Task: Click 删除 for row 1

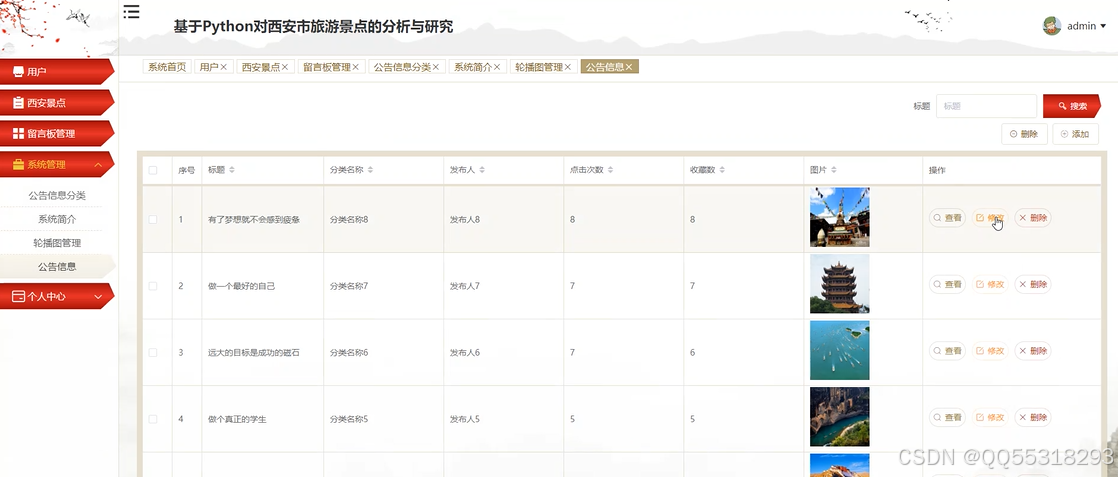Action: 1033,218
